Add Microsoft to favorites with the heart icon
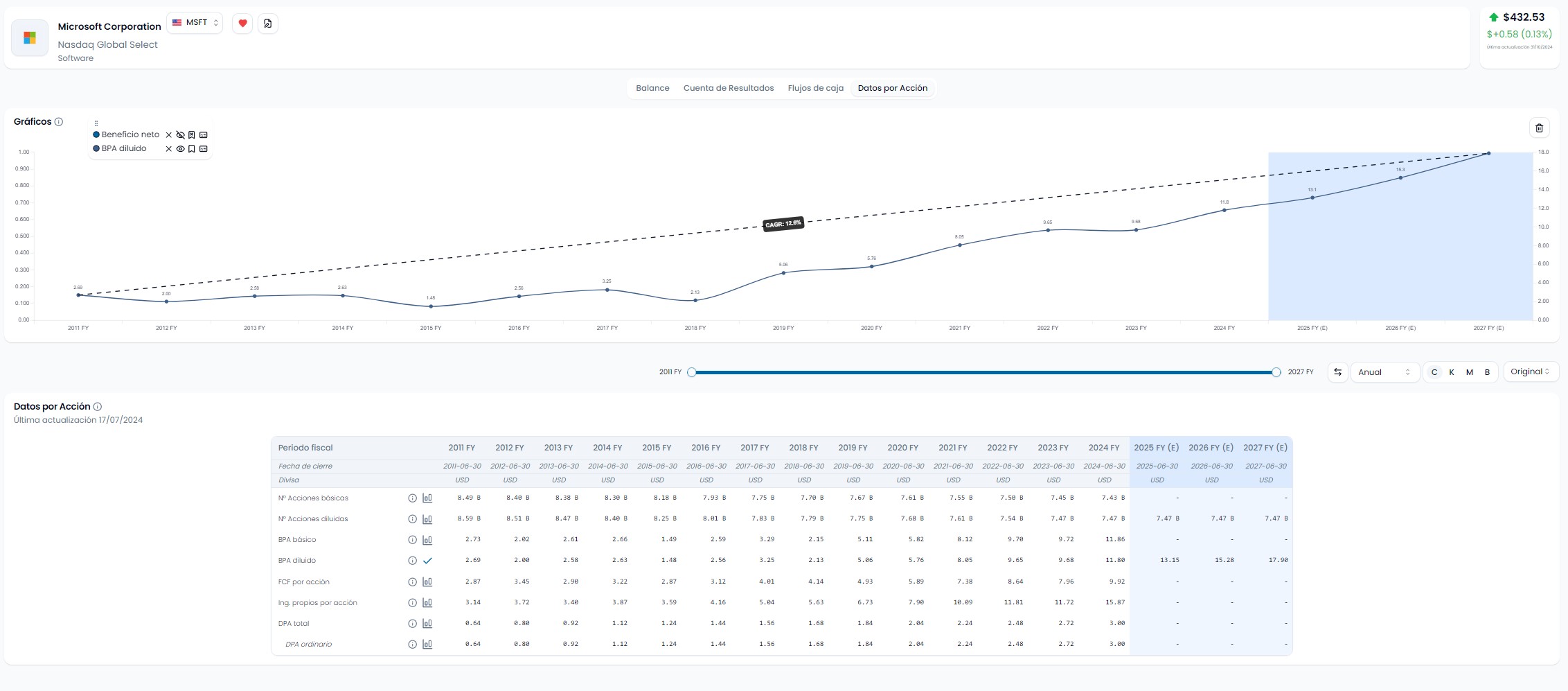 pos(242,24)
